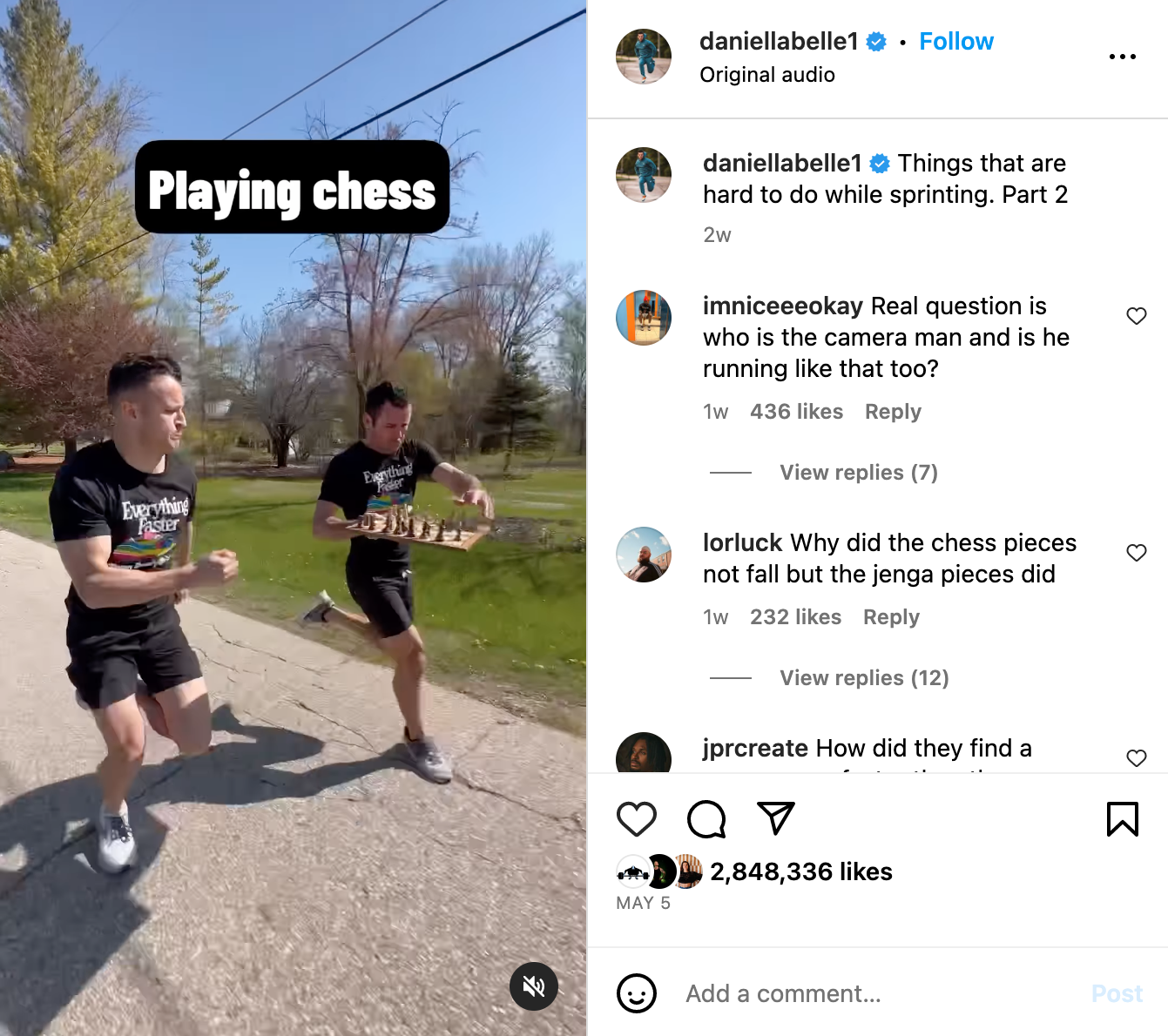
Task: Share the post with the paper plane icon
Action: (776, 818)
